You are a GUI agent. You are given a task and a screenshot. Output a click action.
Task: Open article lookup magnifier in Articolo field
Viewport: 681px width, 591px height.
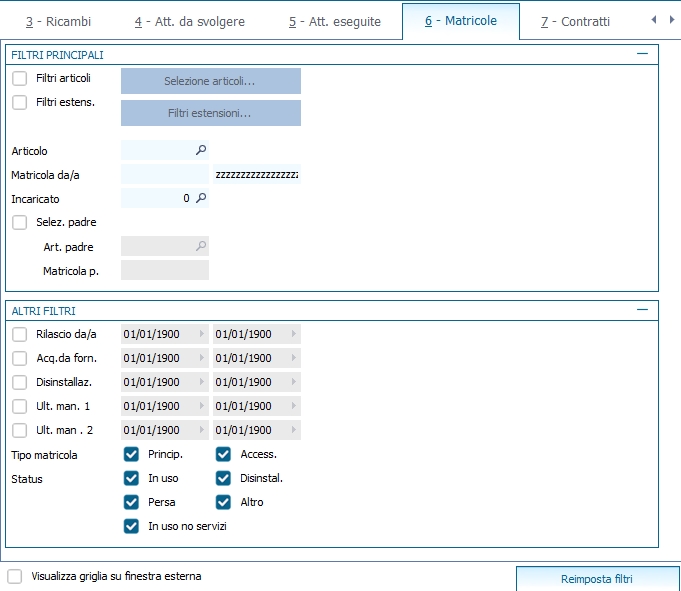coord(201,150)
